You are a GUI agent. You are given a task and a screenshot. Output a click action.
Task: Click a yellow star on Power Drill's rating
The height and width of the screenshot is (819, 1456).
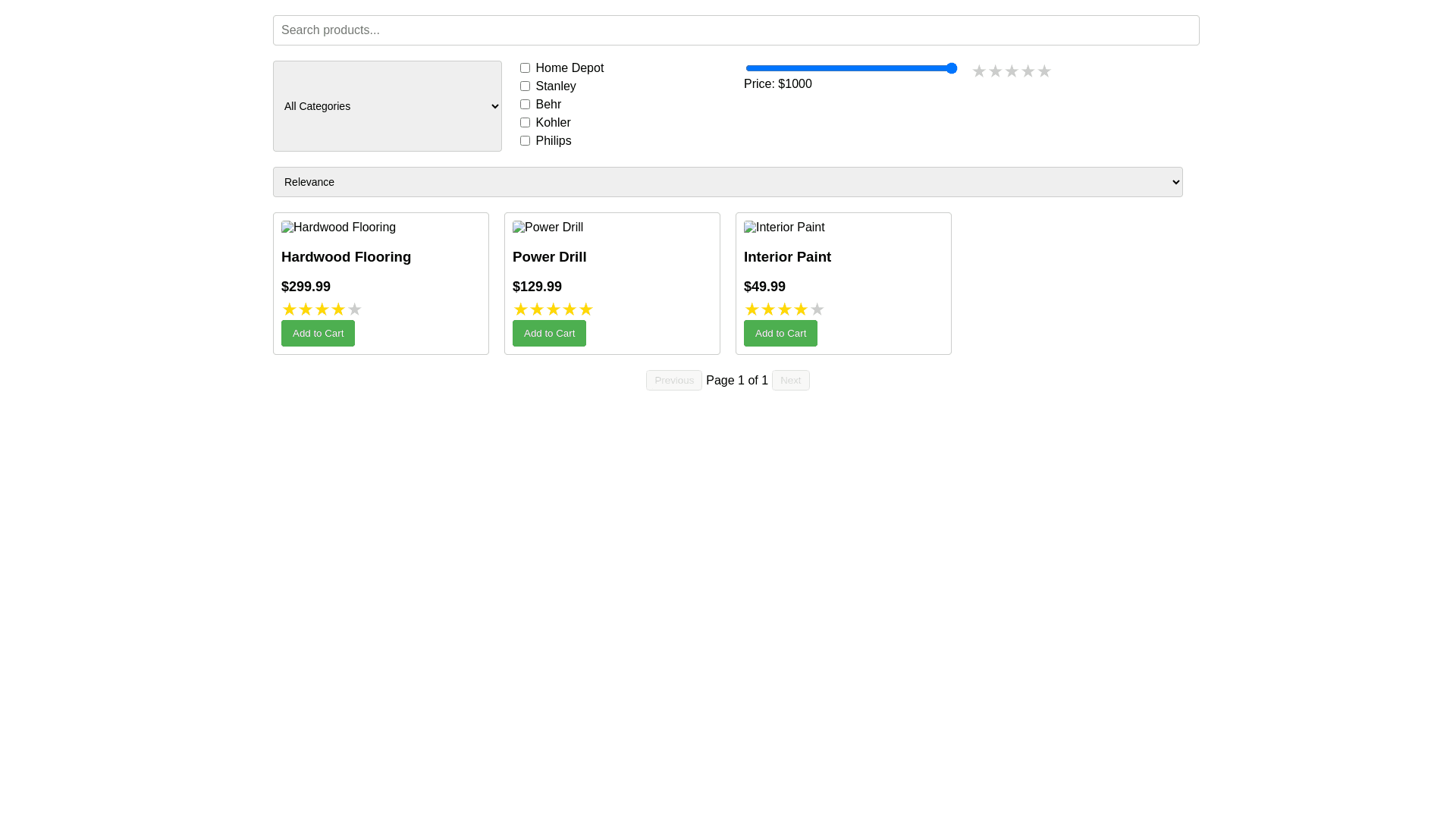(x=537, y=309)
